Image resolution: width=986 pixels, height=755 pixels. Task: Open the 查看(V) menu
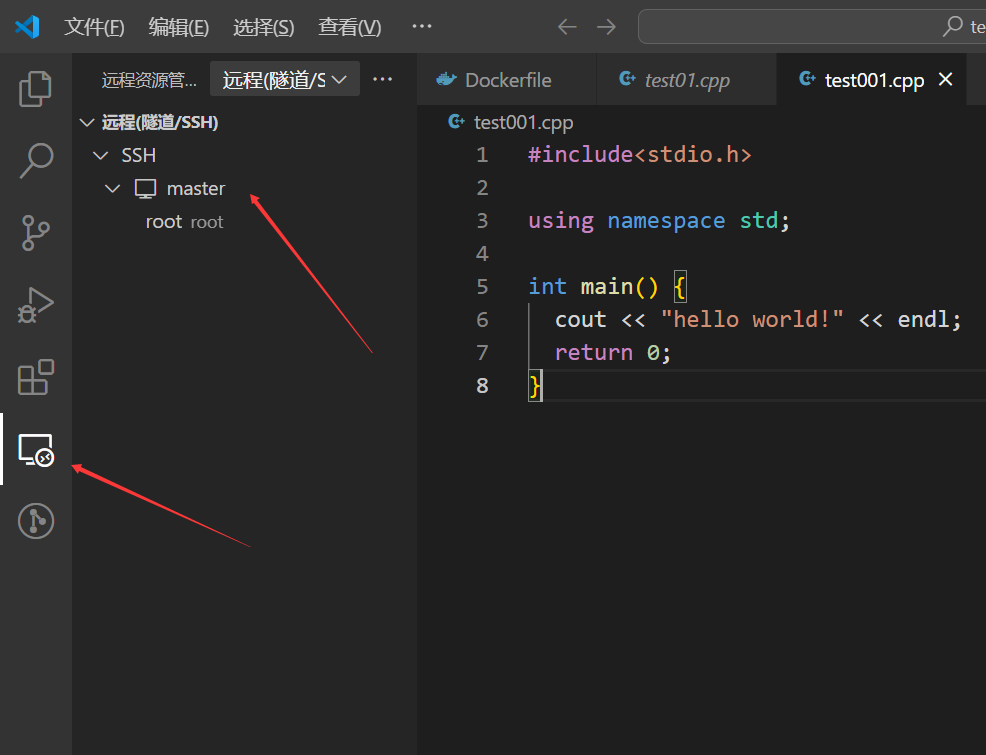(x=350, y=27)
